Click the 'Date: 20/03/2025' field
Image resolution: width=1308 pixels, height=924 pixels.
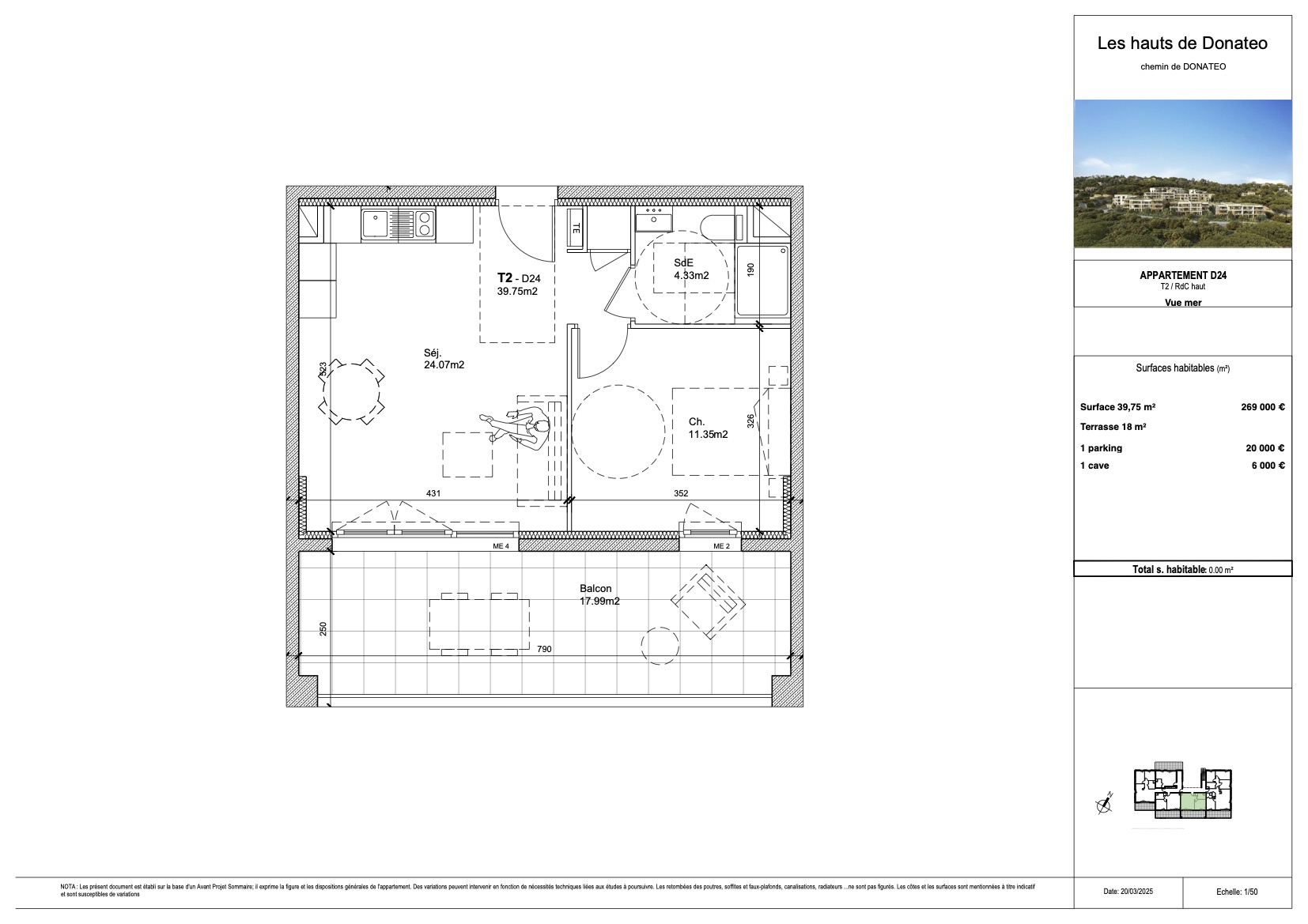point(1128,892)
